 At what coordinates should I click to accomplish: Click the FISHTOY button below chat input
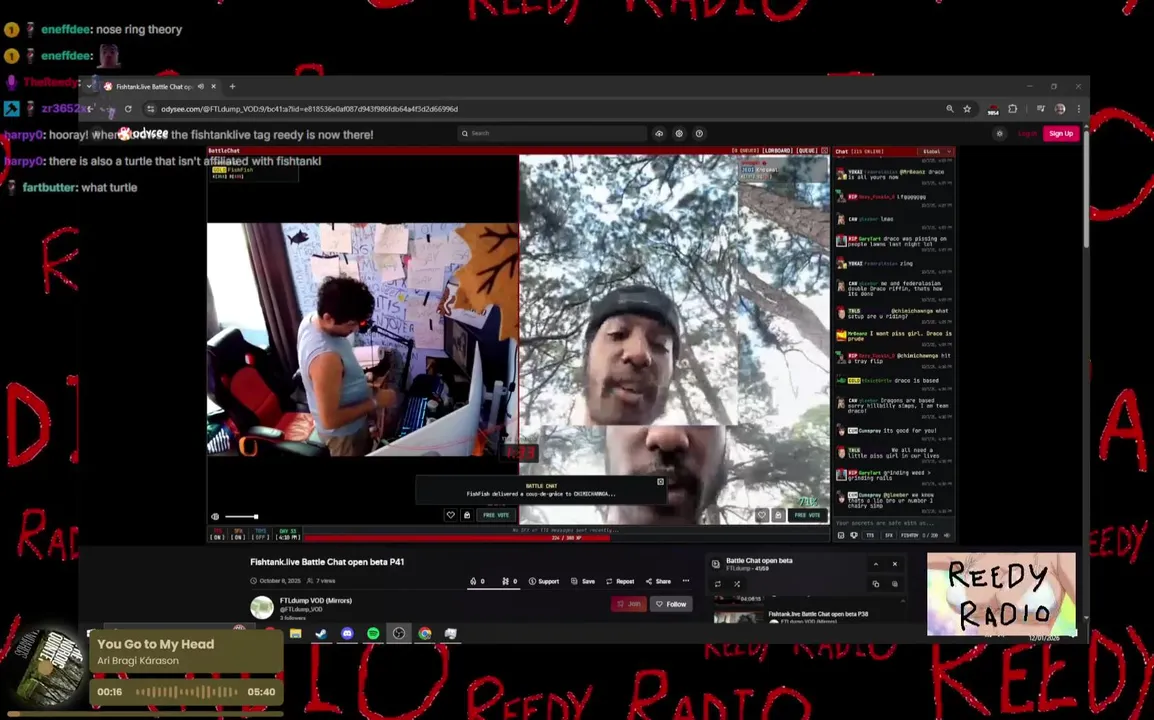point(910,535)
